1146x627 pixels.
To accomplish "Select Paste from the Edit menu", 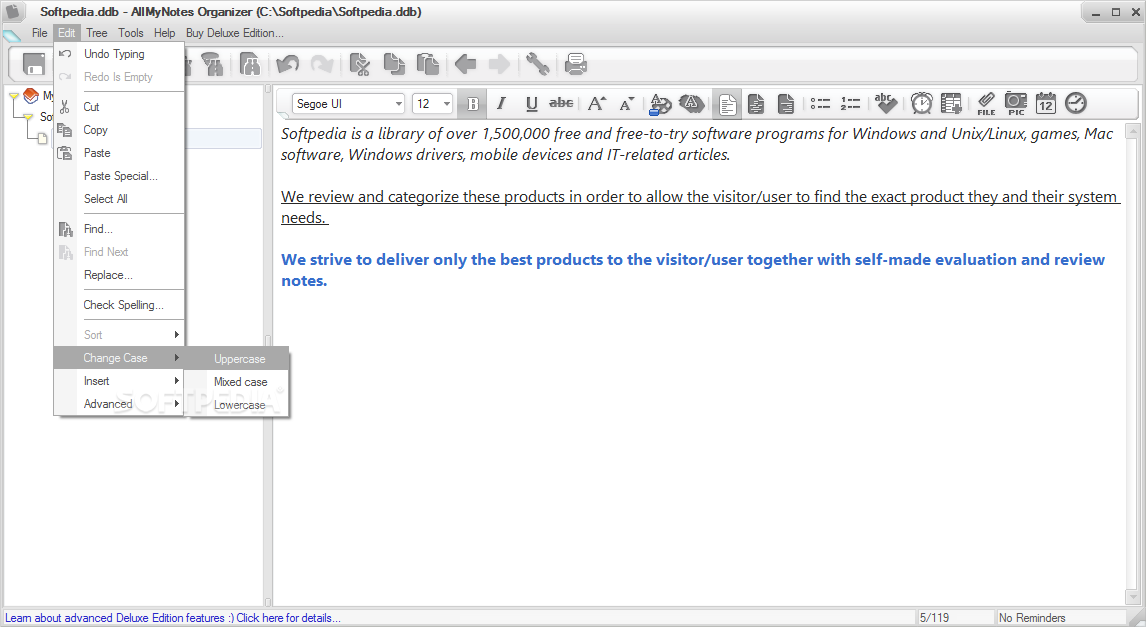I will [119, 153].
